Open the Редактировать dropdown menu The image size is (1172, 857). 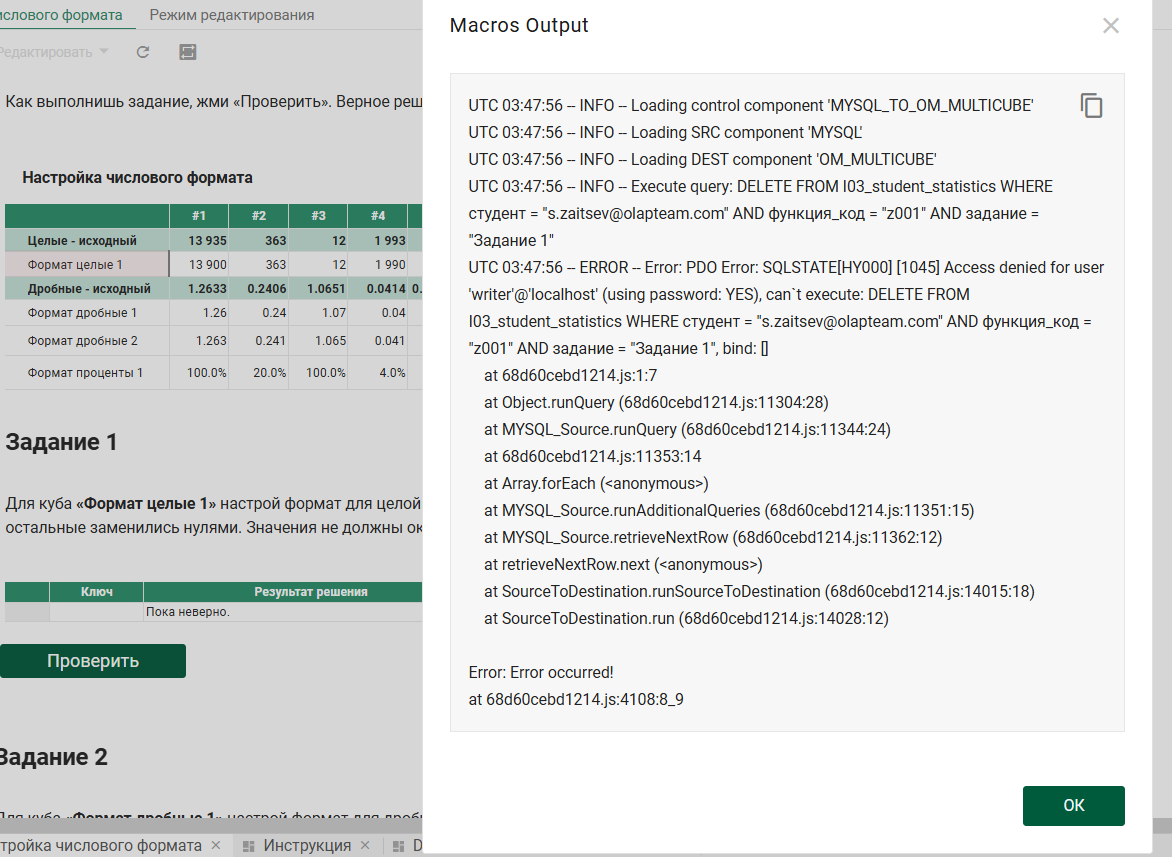click(55, 52)
